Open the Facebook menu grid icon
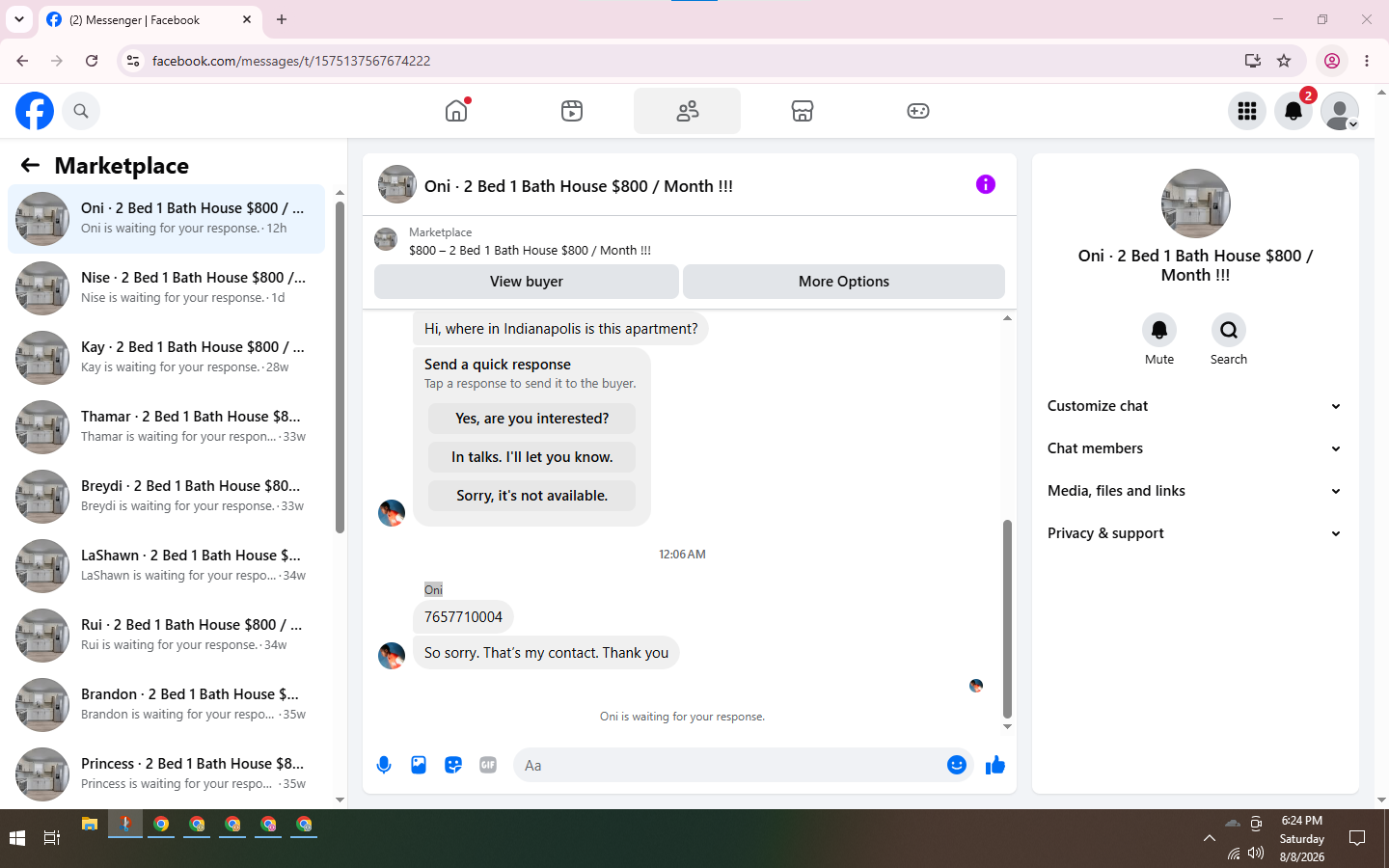The width and height of the screenshot is (1389, 868). [1247, 111]
